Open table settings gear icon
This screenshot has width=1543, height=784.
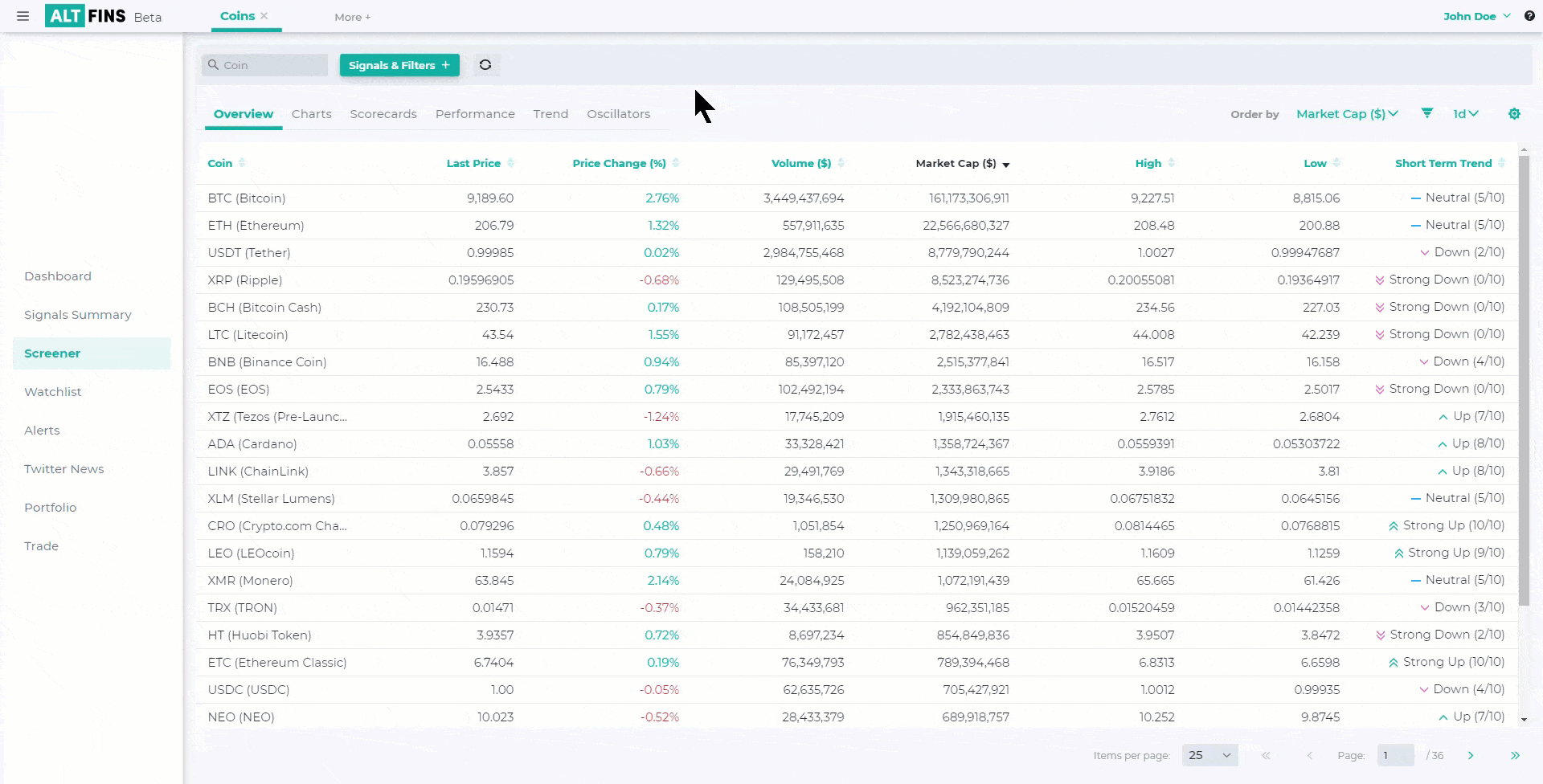click(1514, 113)
